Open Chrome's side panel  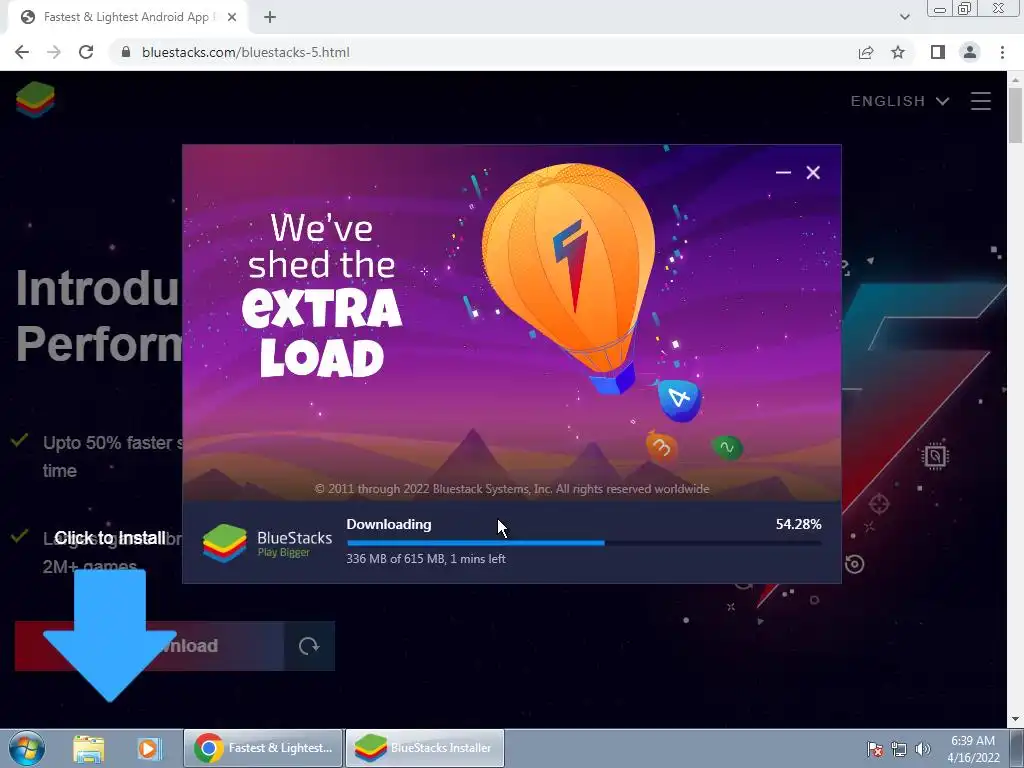938,52
